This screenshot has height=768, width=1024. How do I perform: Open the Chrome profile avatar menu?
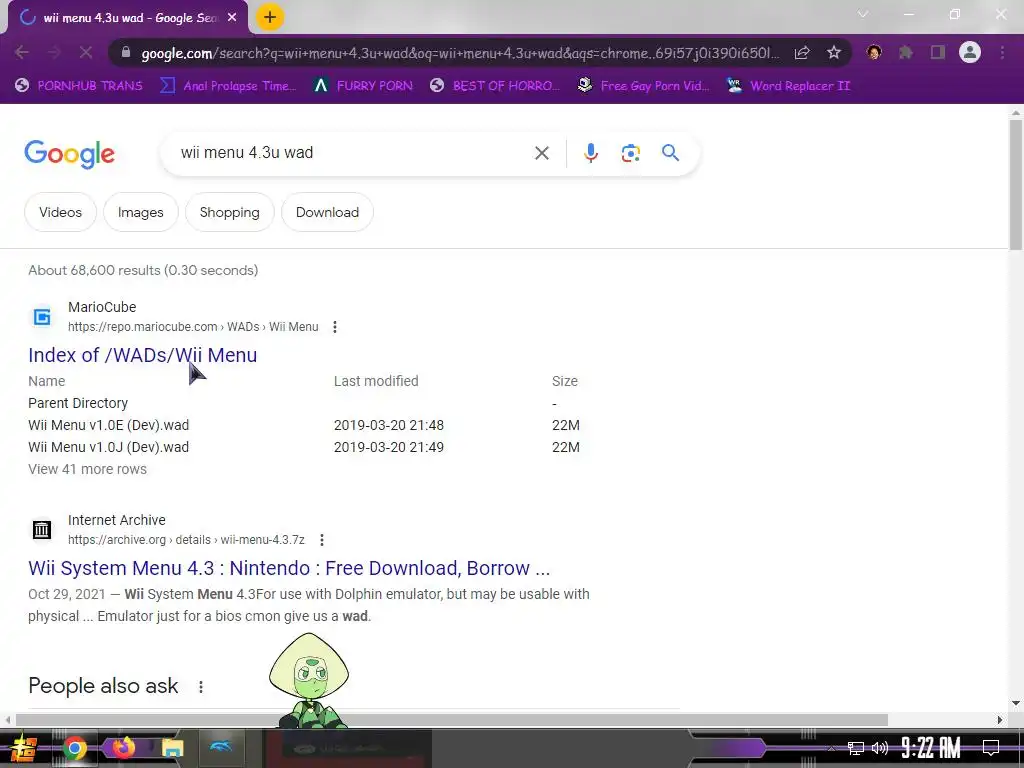point(970,52)
